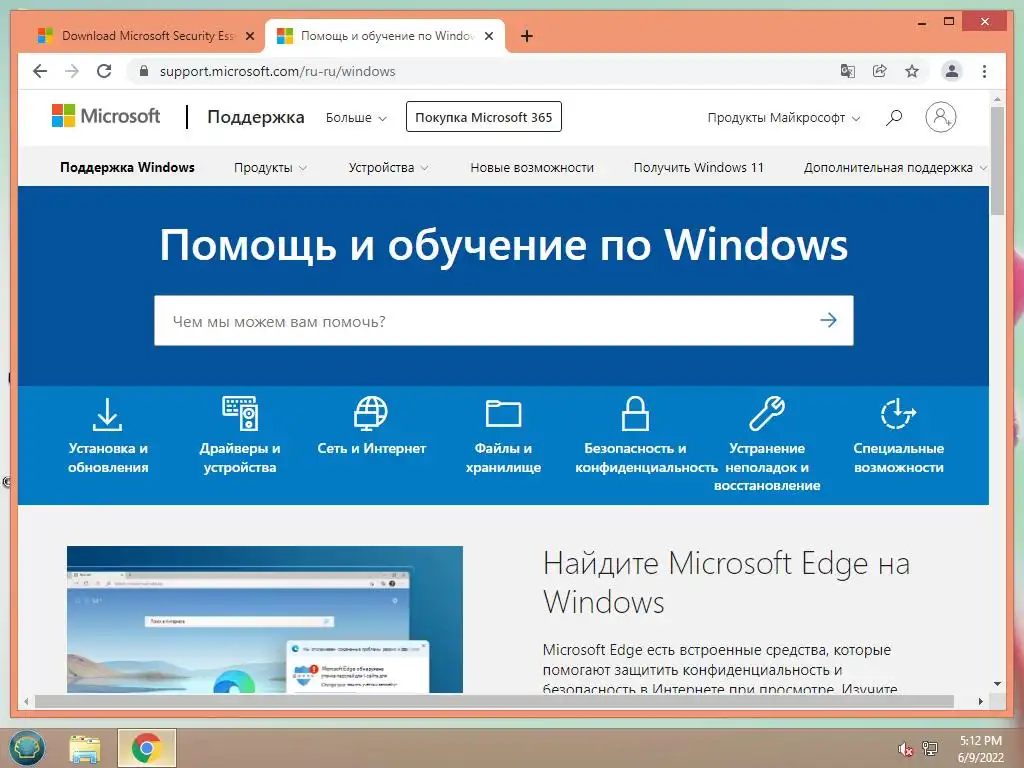Click the share page icon
1024x768 pixels.
tap(880, 71)
